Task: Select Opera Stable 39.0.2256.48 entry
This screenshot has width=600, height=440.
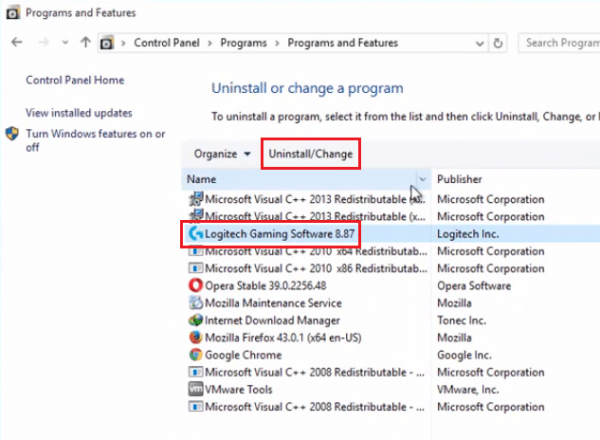Action: (x=266, y=286)
